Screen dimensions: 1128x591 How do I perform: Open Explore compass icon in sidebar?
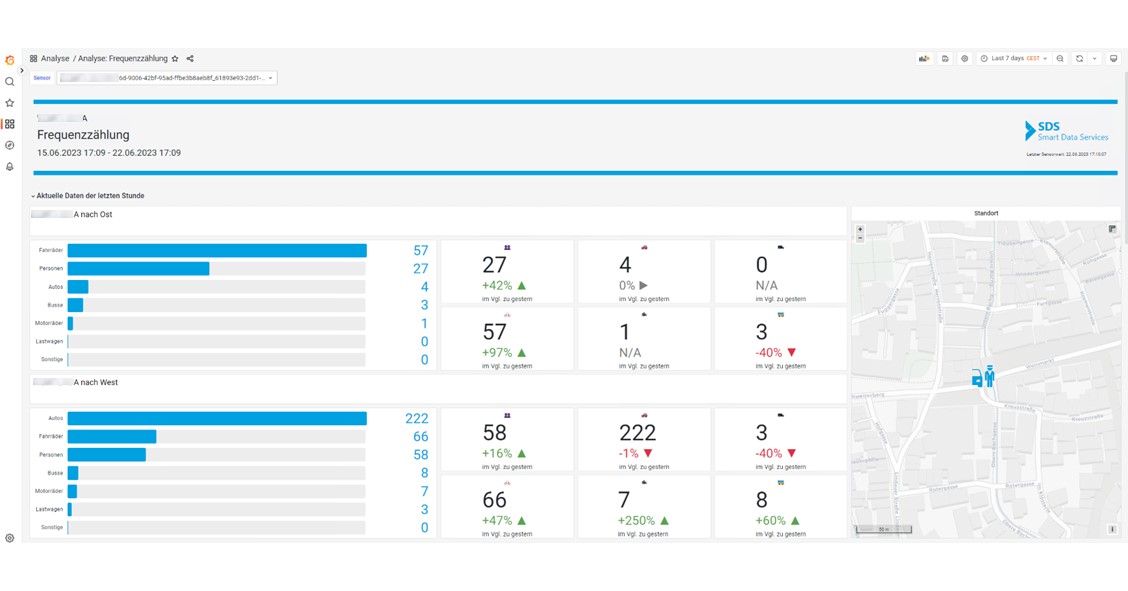(10, 145)
